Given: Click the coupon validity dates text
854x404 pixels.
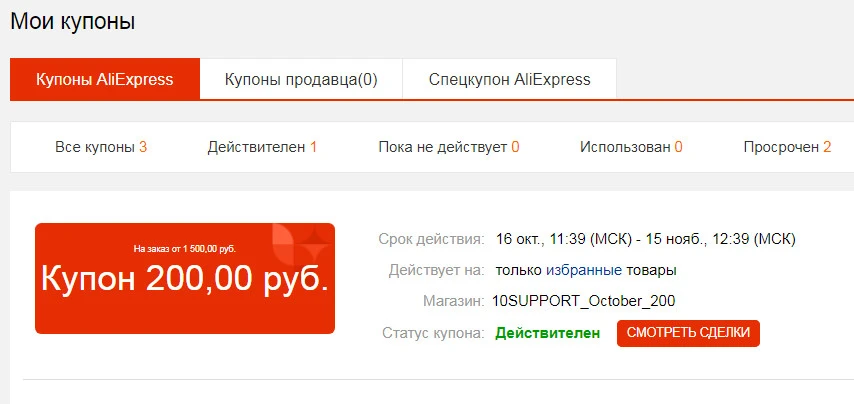Looking at the screenshot, I should click(x=646, y=238).
